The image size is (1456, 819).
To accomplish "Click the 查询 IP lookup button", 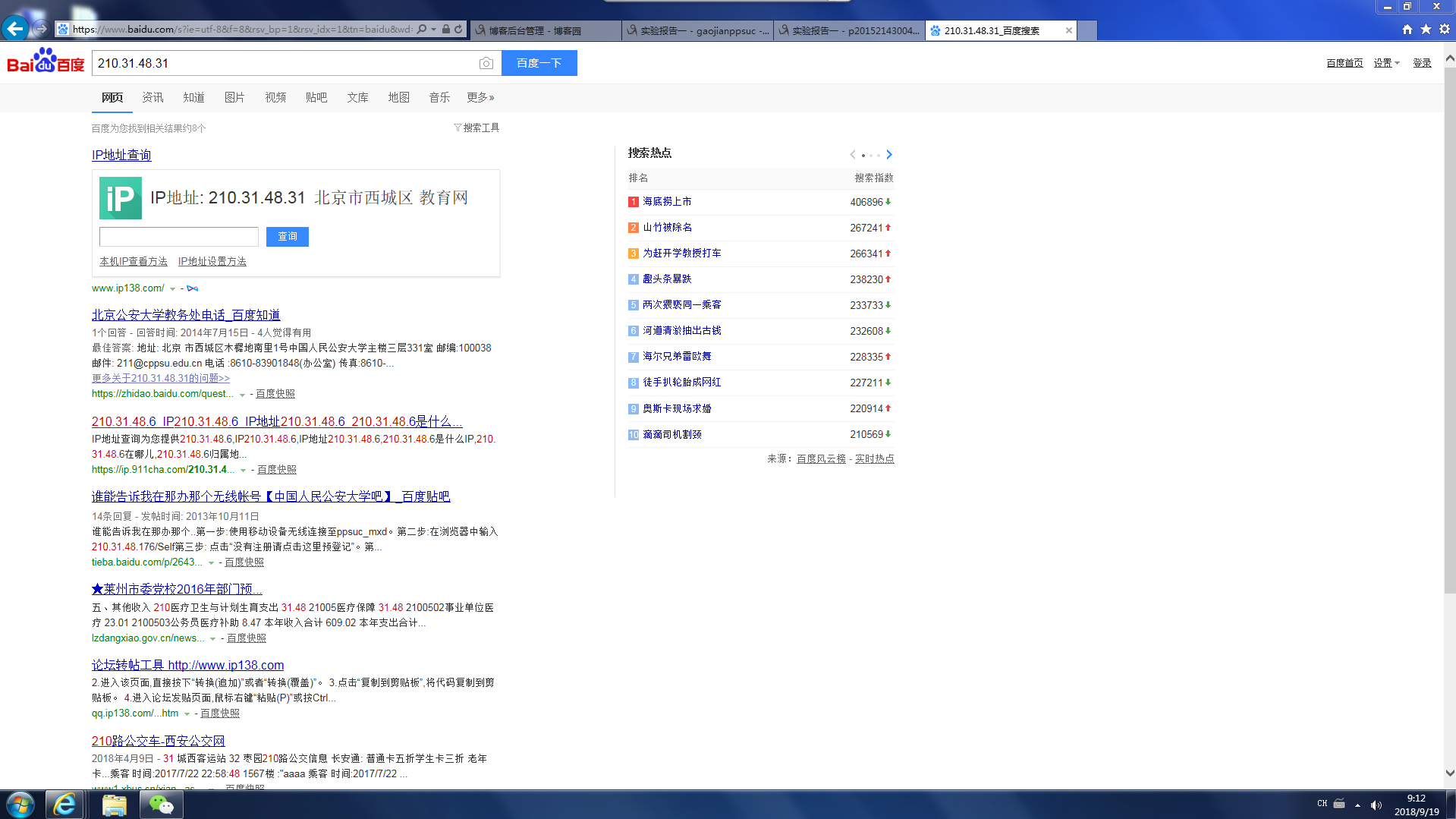I will point(288,237).
